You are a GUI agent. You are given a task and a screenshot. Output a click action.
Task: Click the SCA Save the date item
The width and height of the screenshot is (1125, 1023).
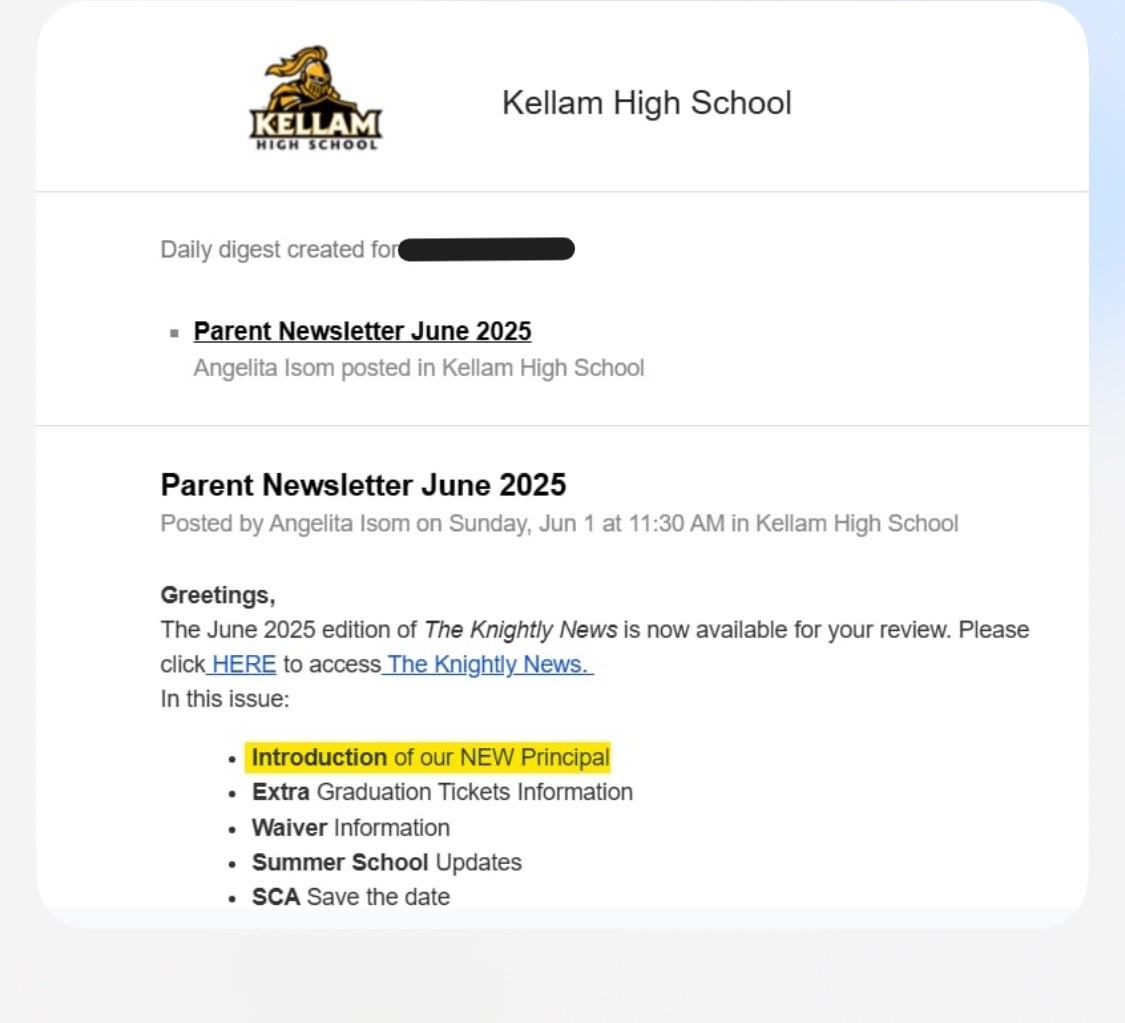pos(351,897)
